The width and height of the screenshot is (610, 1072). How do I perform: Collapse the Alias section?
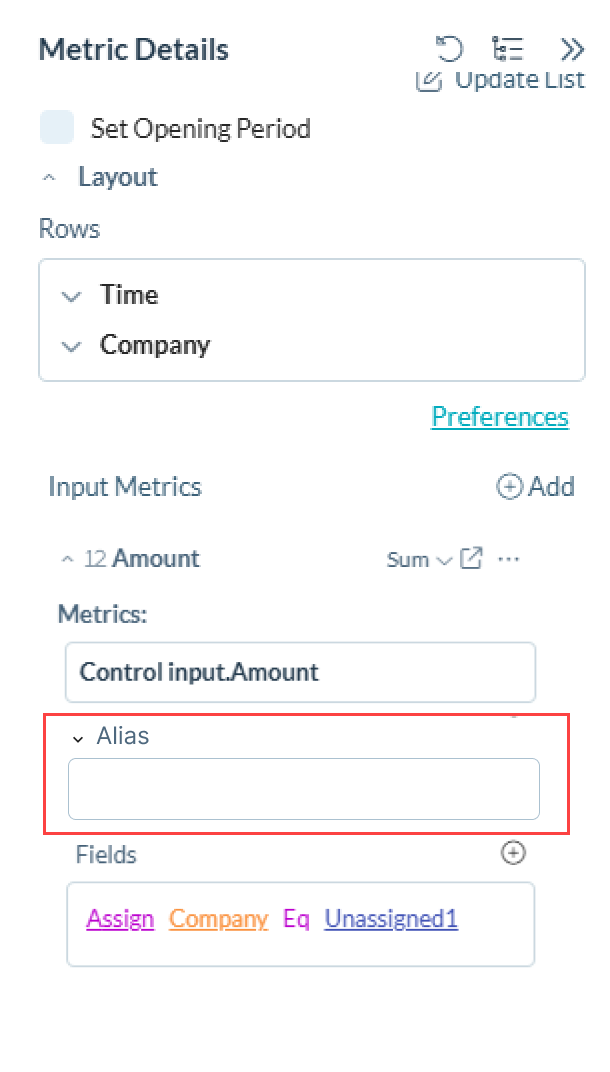tap(77, 738)
